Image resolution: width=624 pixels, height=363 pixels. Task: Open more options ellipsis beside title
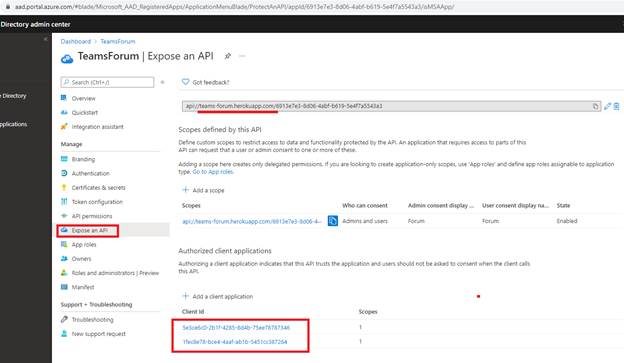coord(242,56)
